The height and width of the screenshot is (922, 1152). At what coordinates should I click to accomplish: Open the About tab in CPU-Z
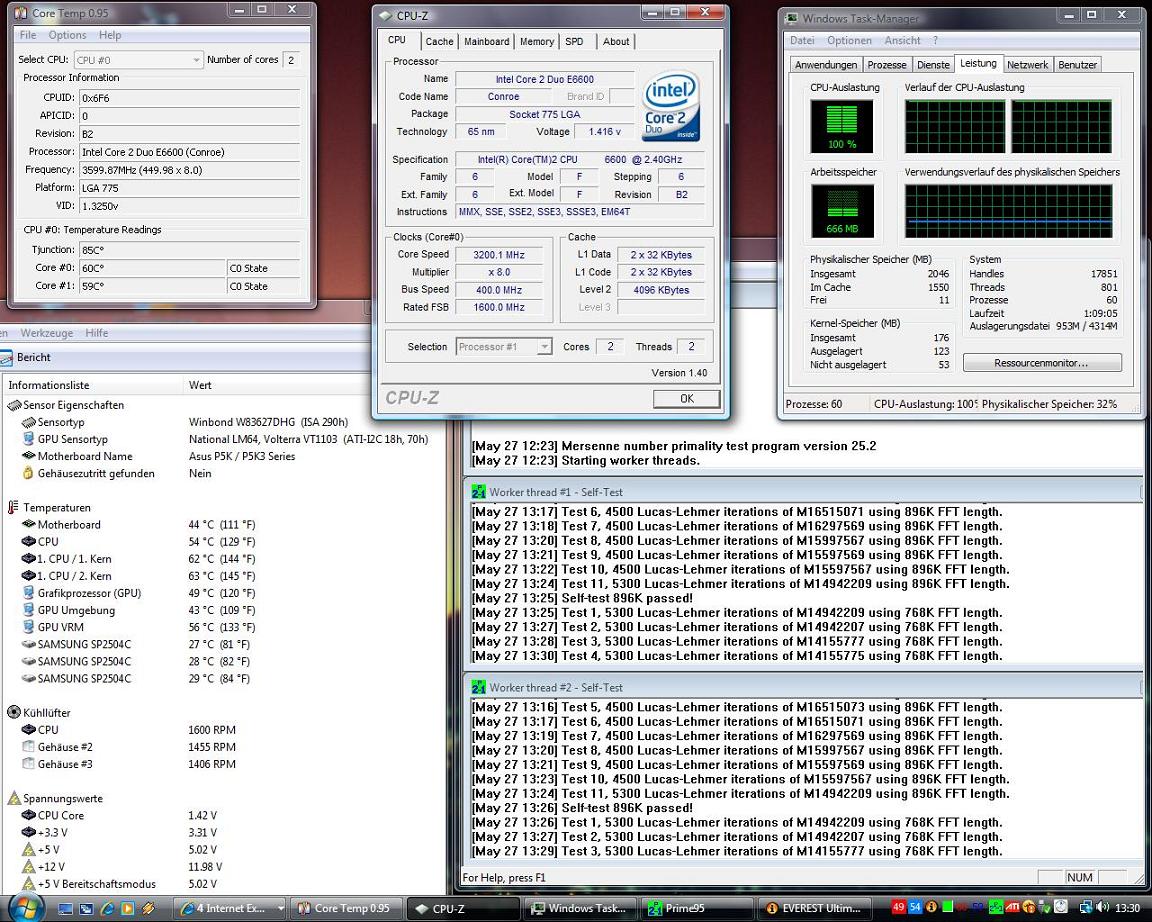pos(616,41)
